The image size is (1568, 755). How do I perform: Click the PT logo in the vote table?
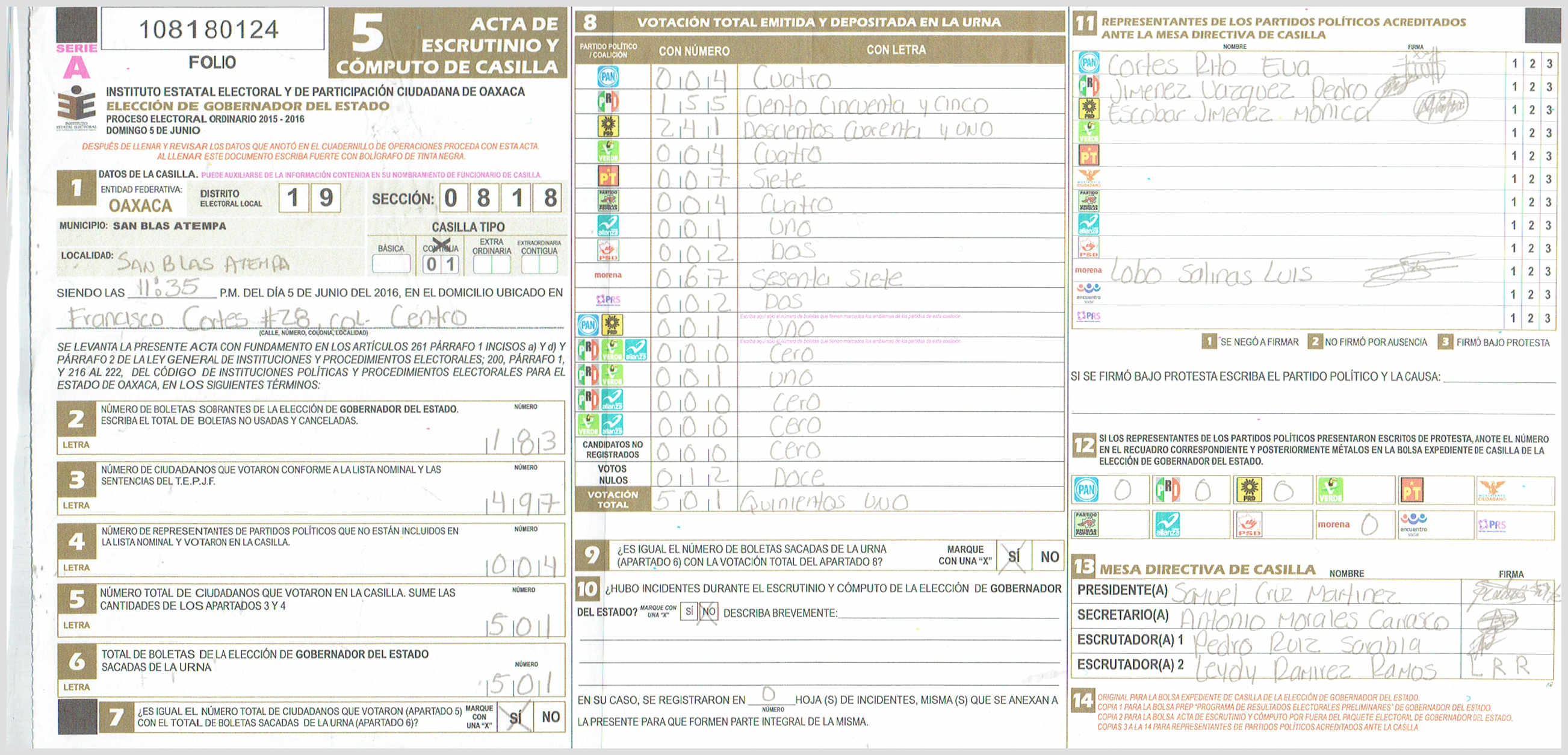tap(607, 176)
